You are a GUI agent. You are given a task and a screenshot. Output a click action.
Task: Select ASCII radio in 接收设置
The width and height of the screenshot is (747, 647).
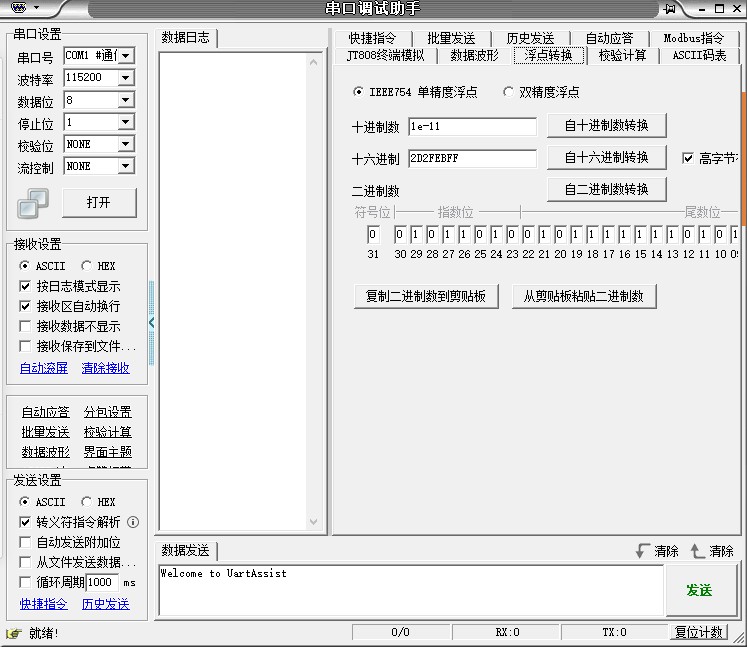[24, 265]
